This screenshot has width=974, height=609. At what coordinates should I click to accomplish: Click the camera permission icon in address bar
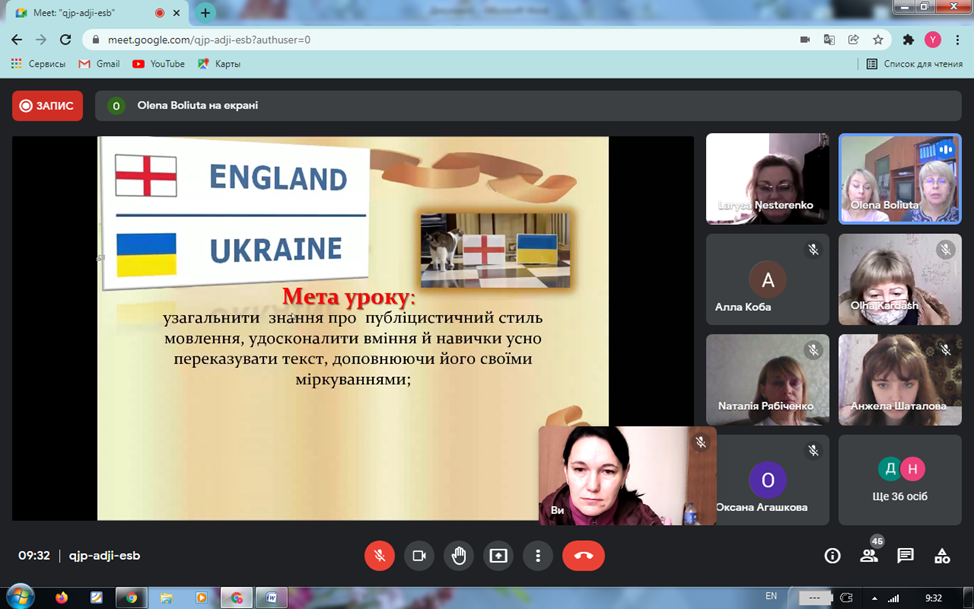coord(805,40)
